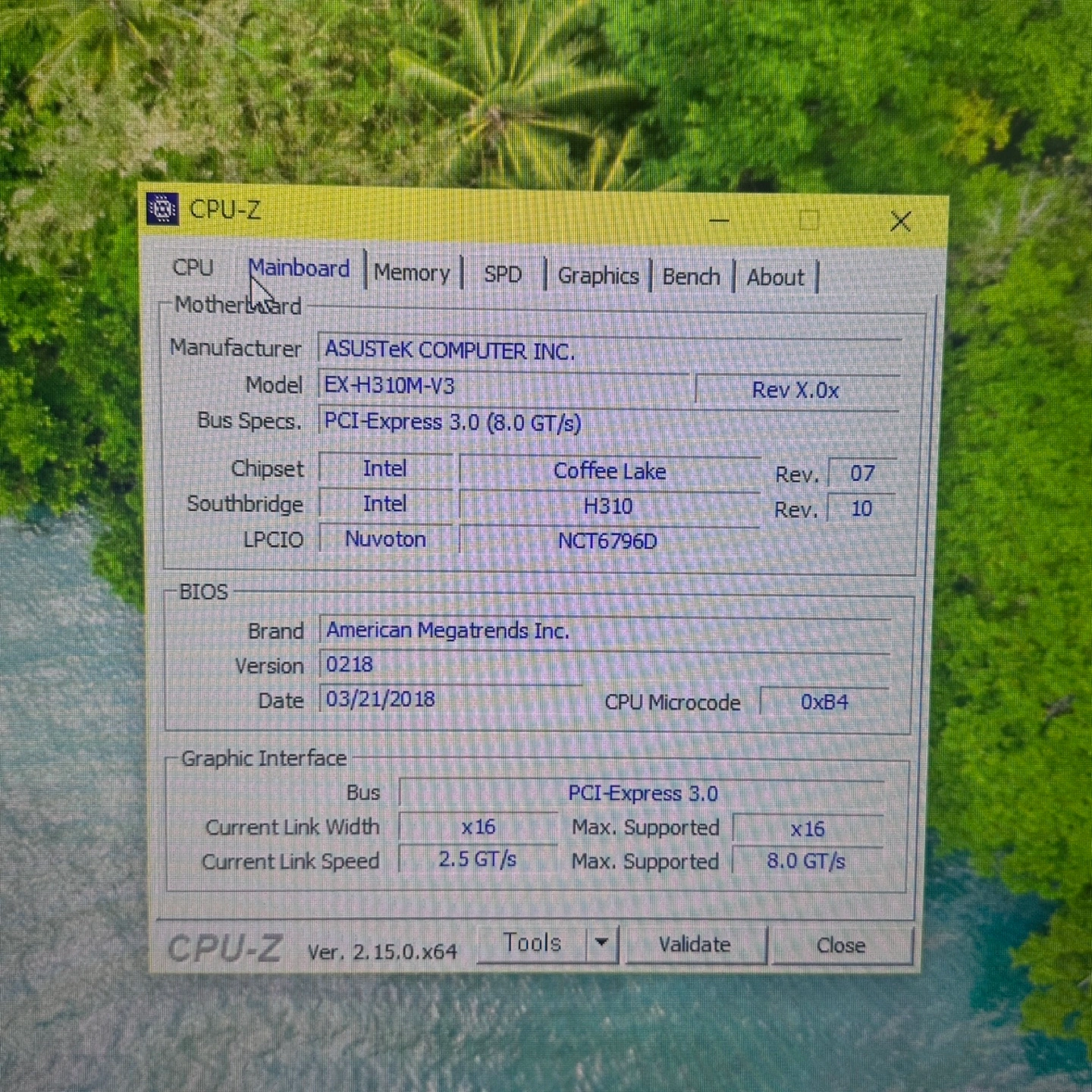Click the NCT6796D value

point(608,541)
